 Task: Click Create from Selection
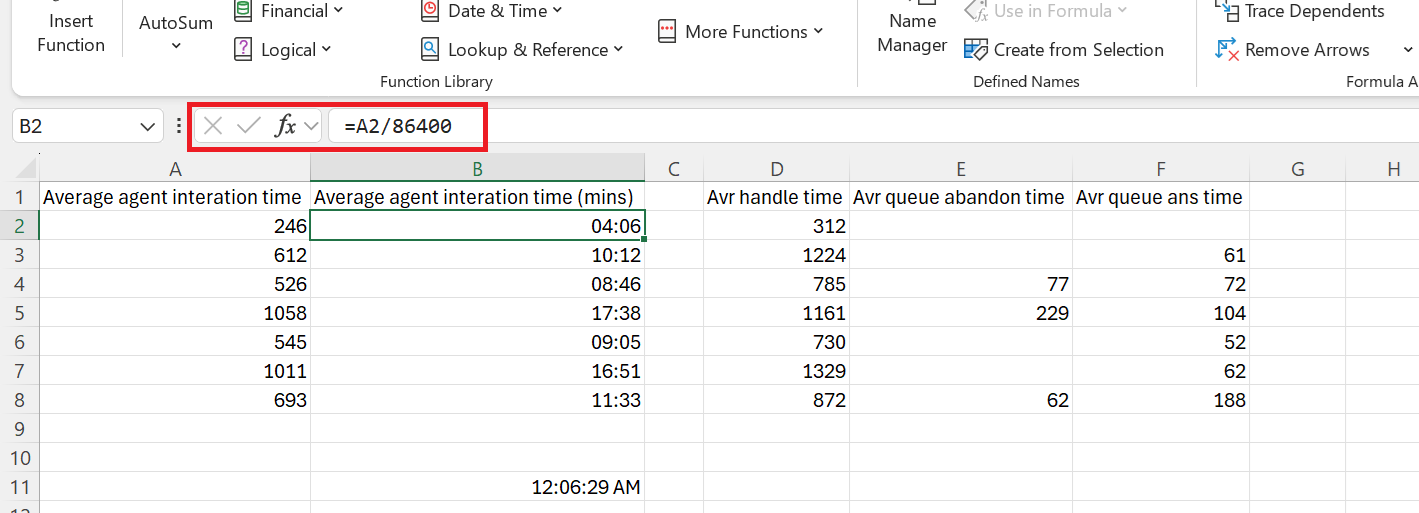1064,50
